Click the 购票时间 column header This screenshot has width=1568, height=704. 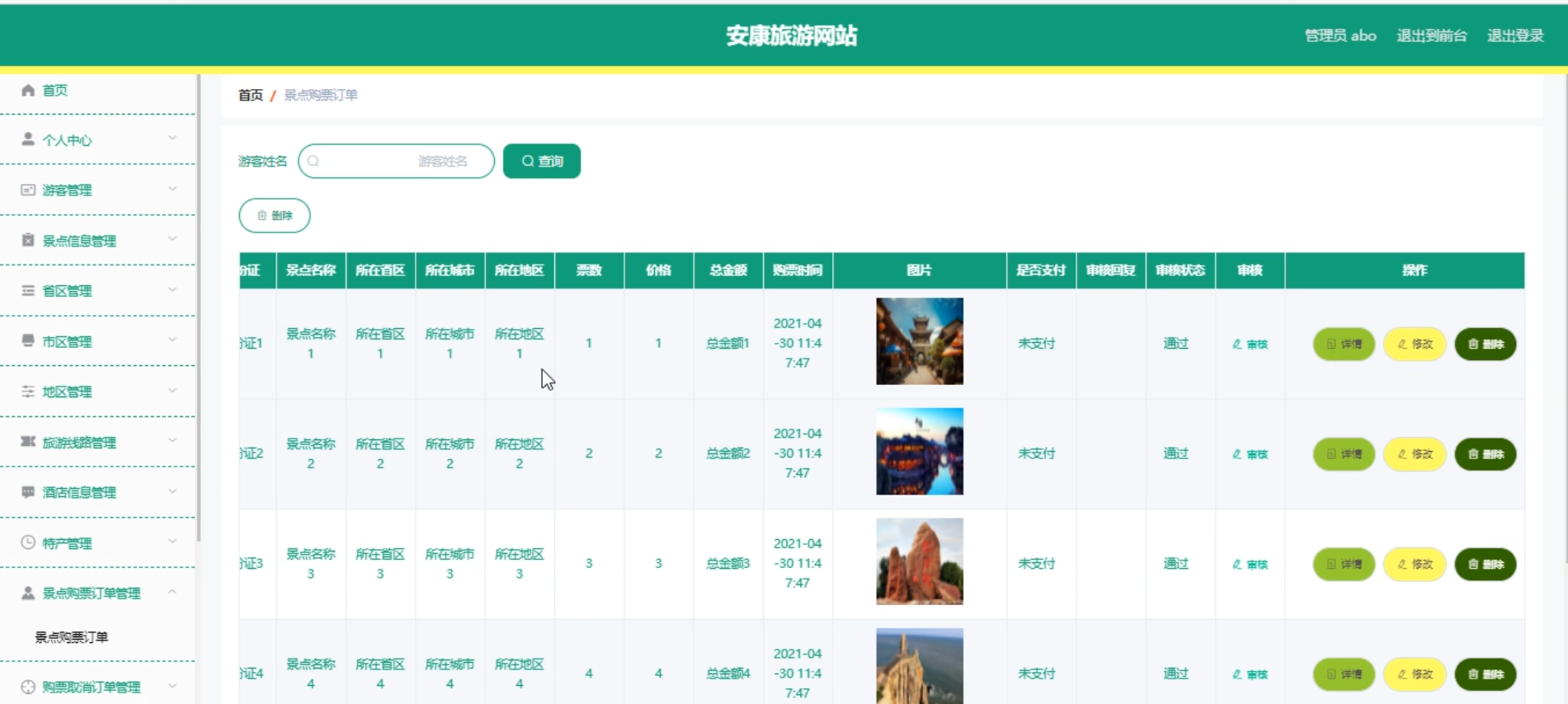(x=798, y=270)
